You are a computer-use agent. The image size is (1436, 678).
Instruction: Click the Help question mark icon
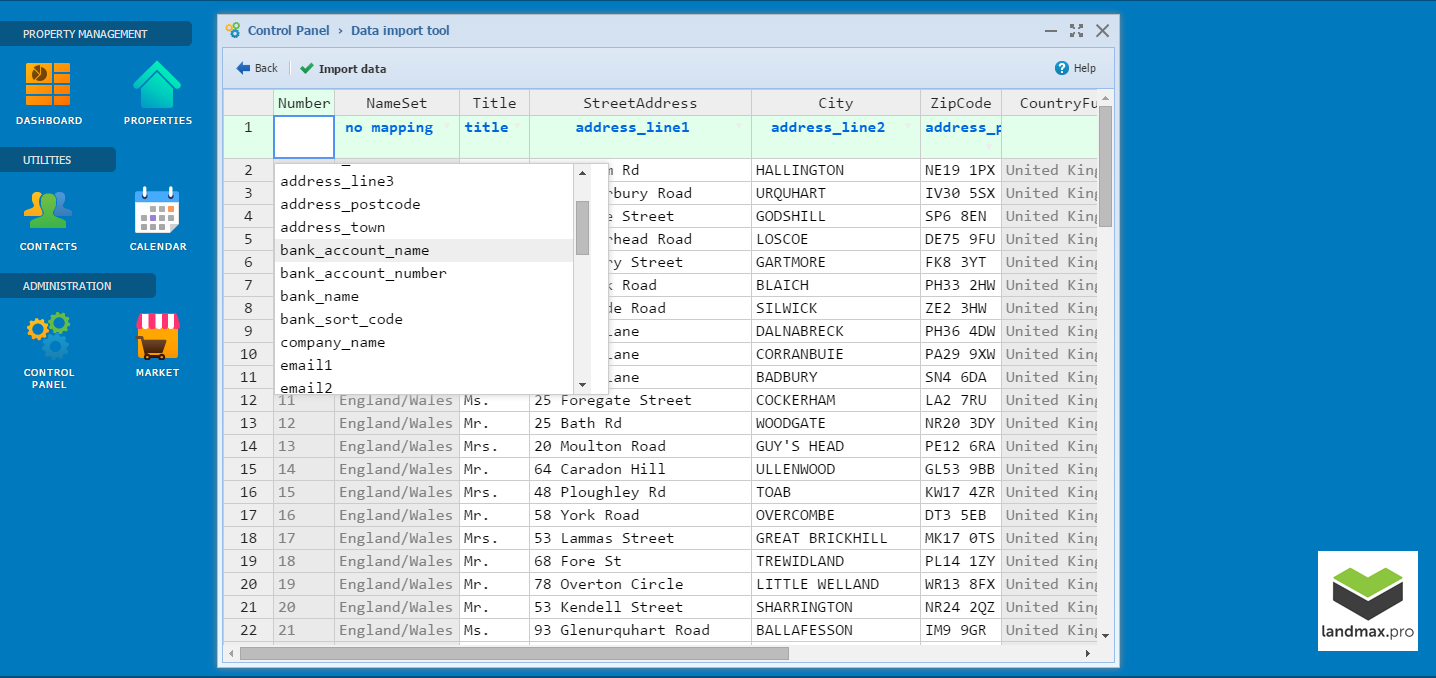click(1062, 68)
